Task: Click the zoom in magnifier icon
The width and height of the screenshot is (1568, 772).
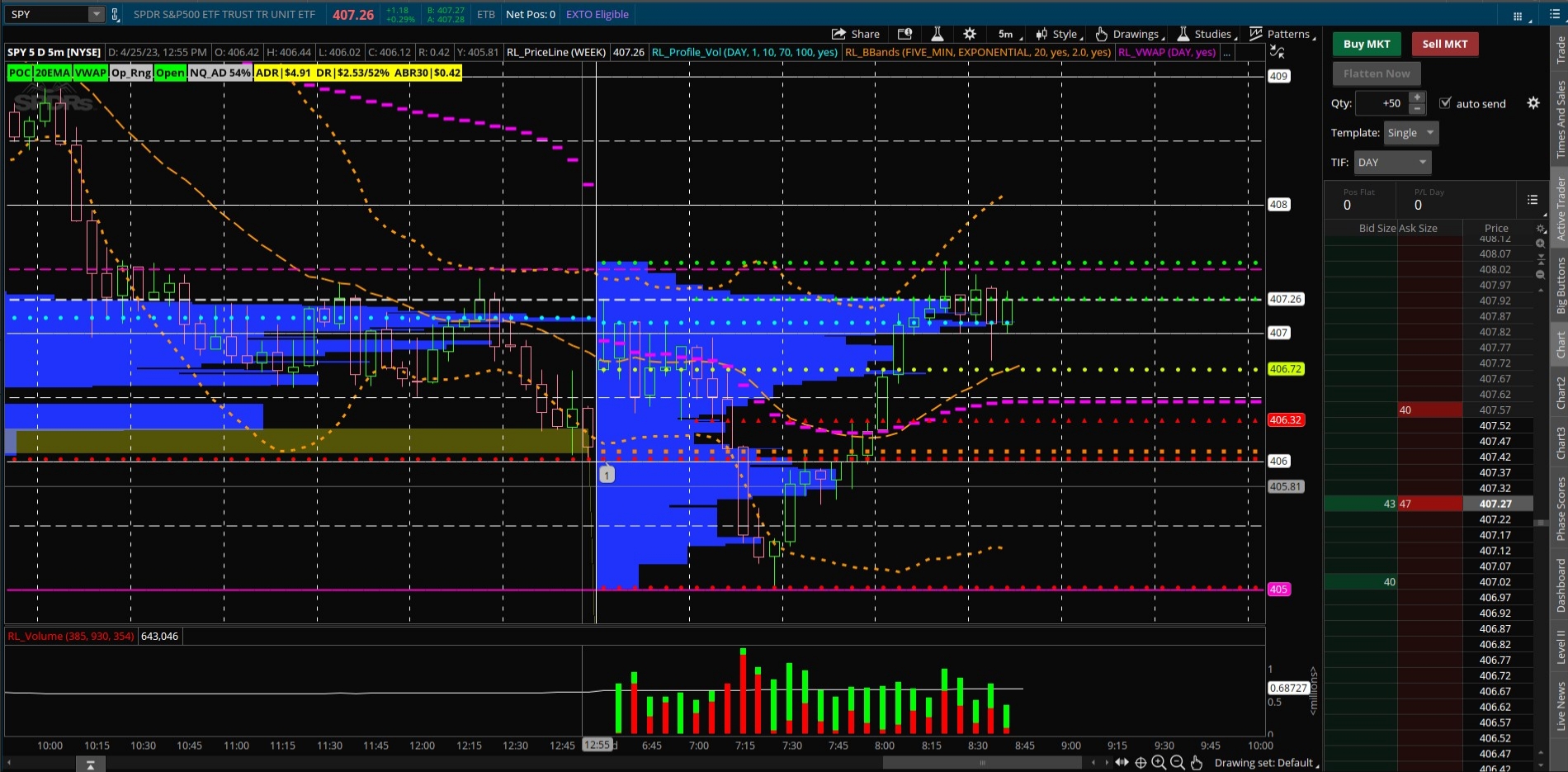Action: 1159,763
